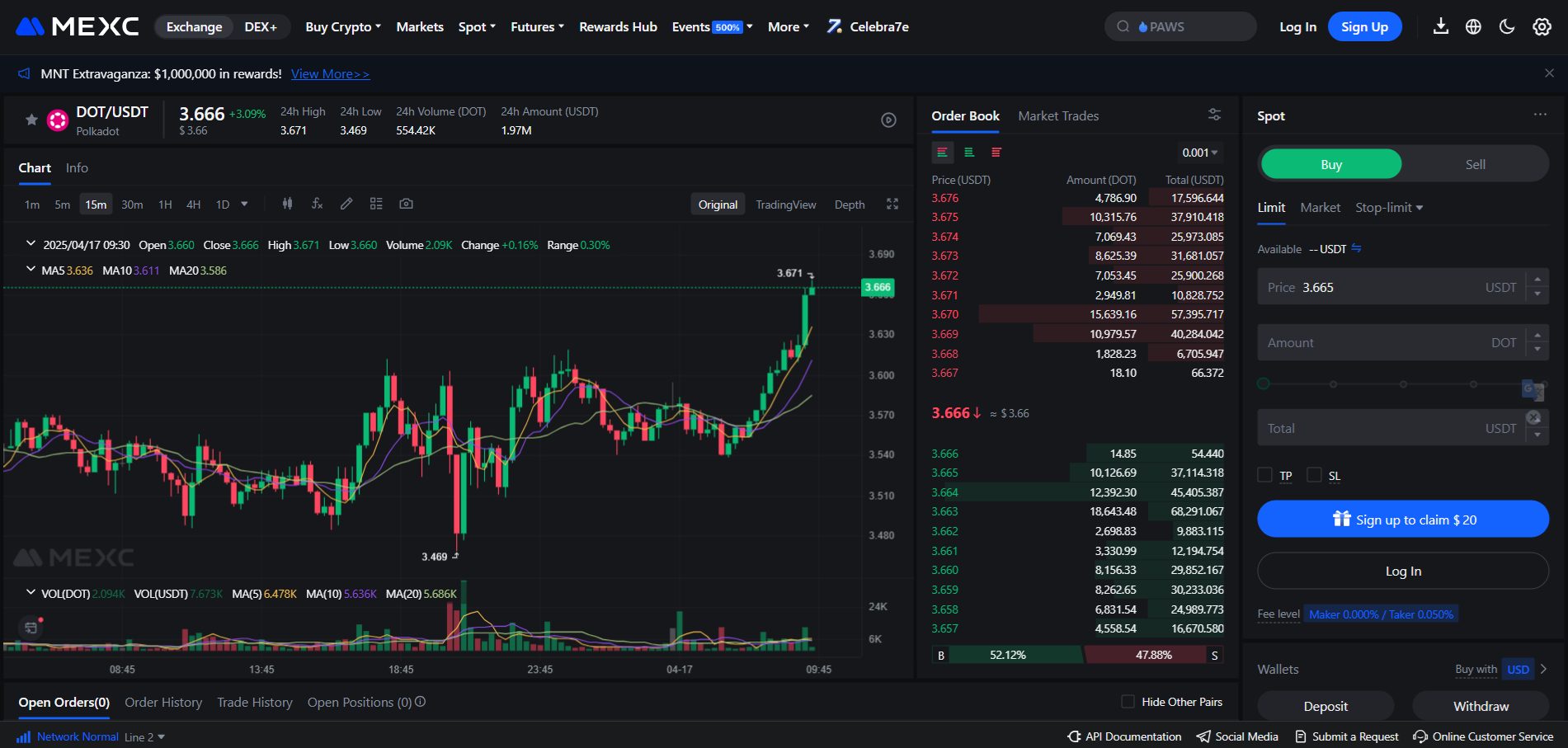1568x748 pixels.
Task: Follow the View More rewards link
Action: [330, 74]
